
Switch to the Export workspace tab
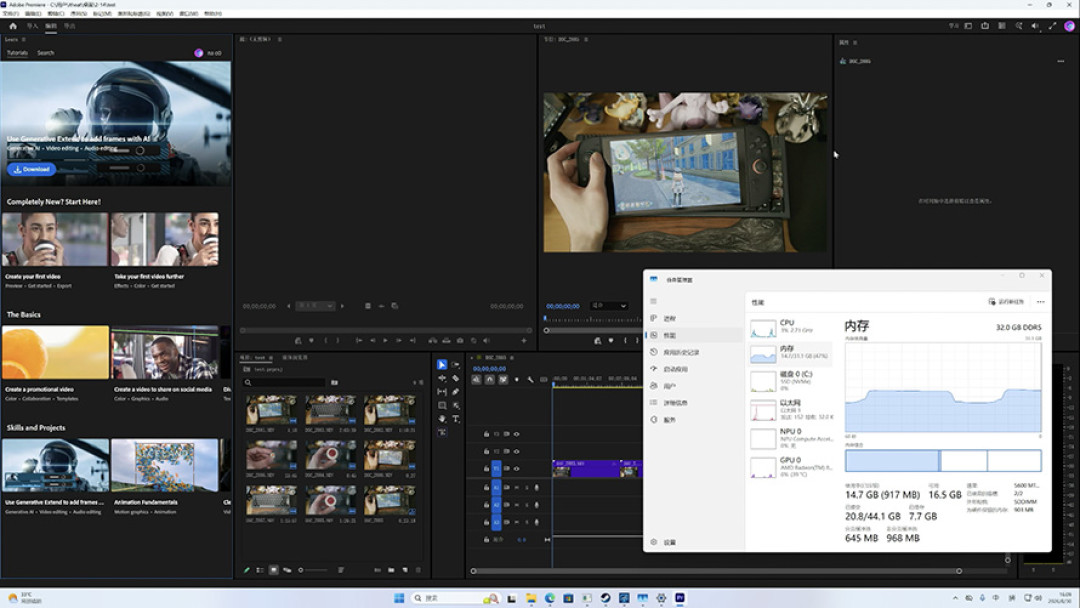[70, 26]
